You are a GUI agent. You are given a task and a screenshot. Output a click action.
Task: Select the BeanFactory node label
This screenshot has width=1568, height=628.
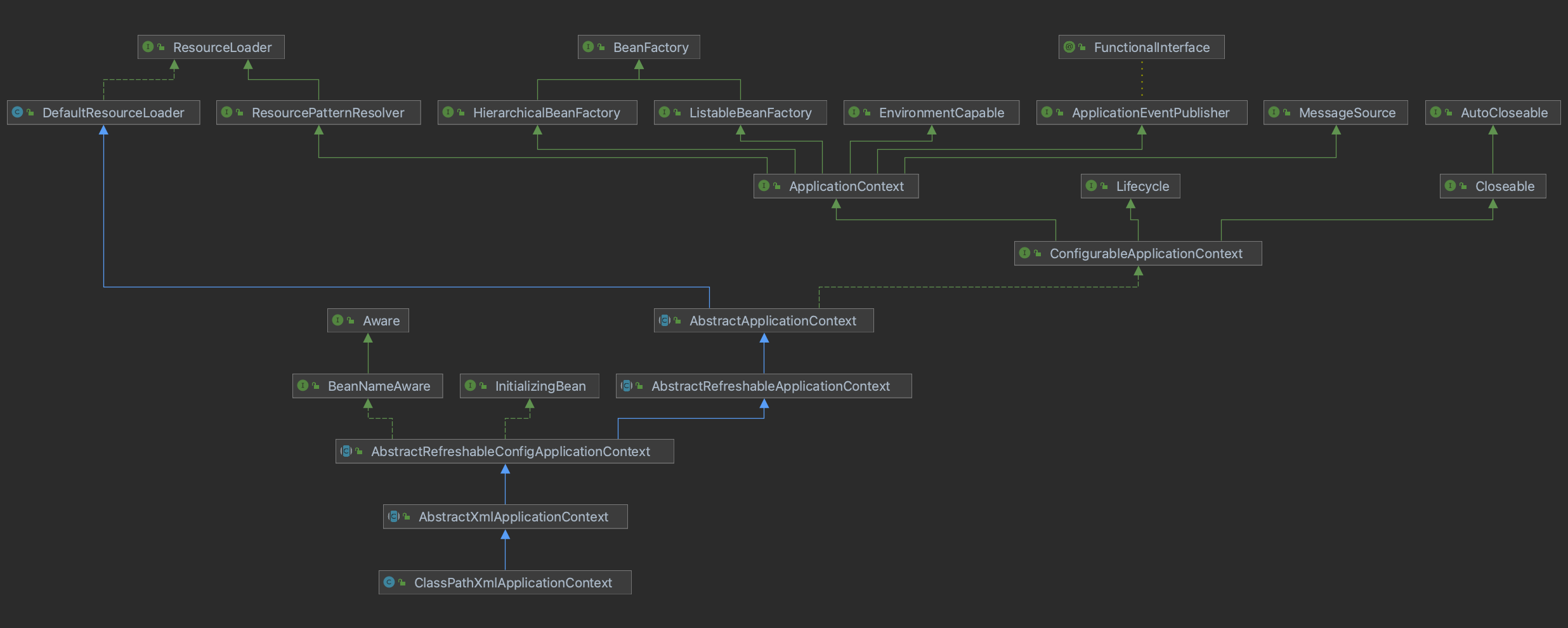tap(651, 48)
